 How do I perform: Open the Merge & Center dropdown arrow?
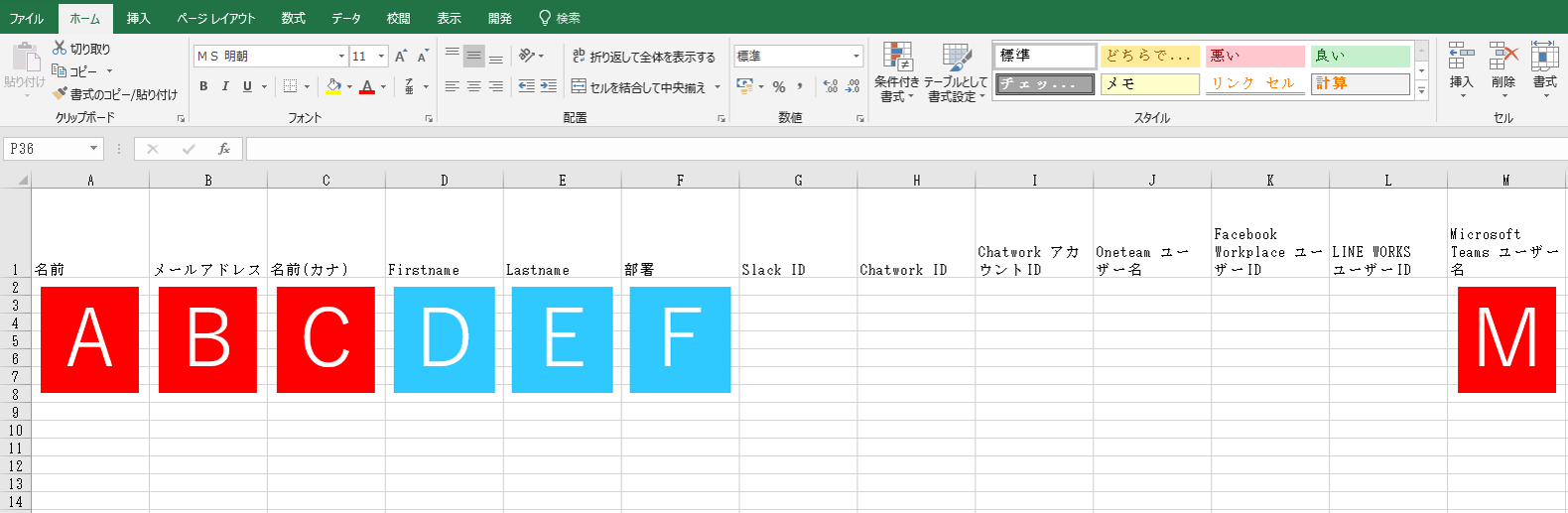click(718, 87)
